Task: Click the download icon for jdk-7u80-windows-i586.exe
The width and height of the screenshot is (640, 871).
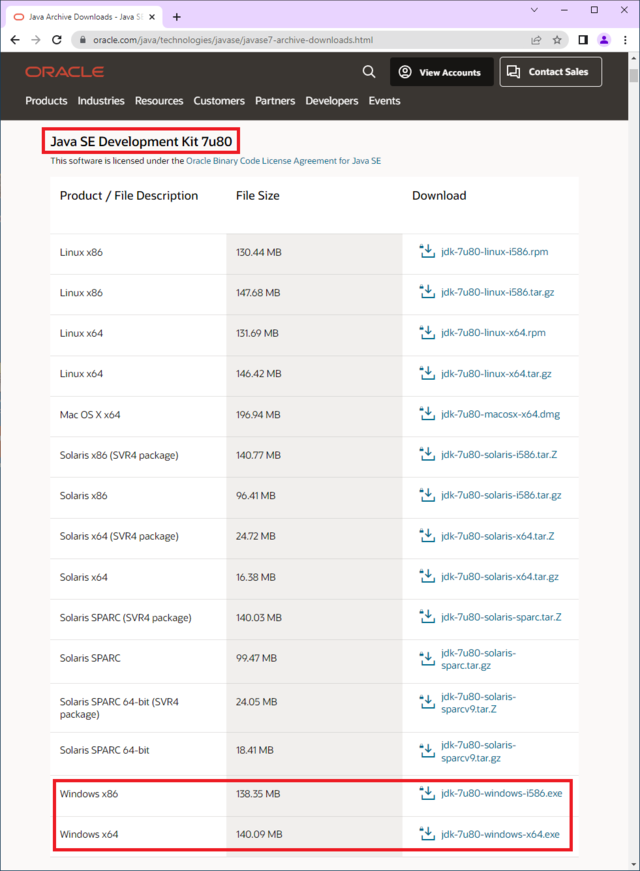Action: (x=427, y=793)
